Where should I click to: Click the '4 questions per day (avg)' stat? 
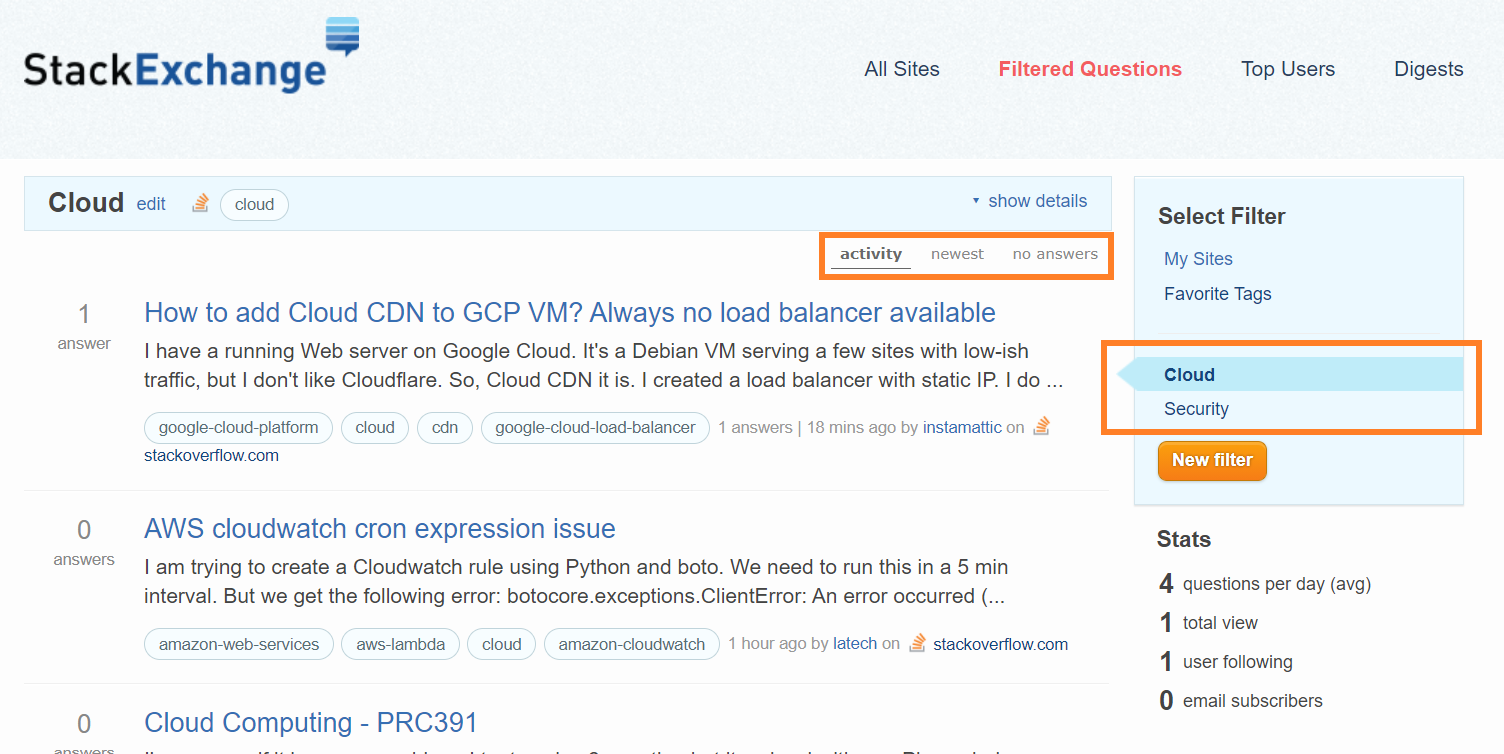tap(1265, 584)
